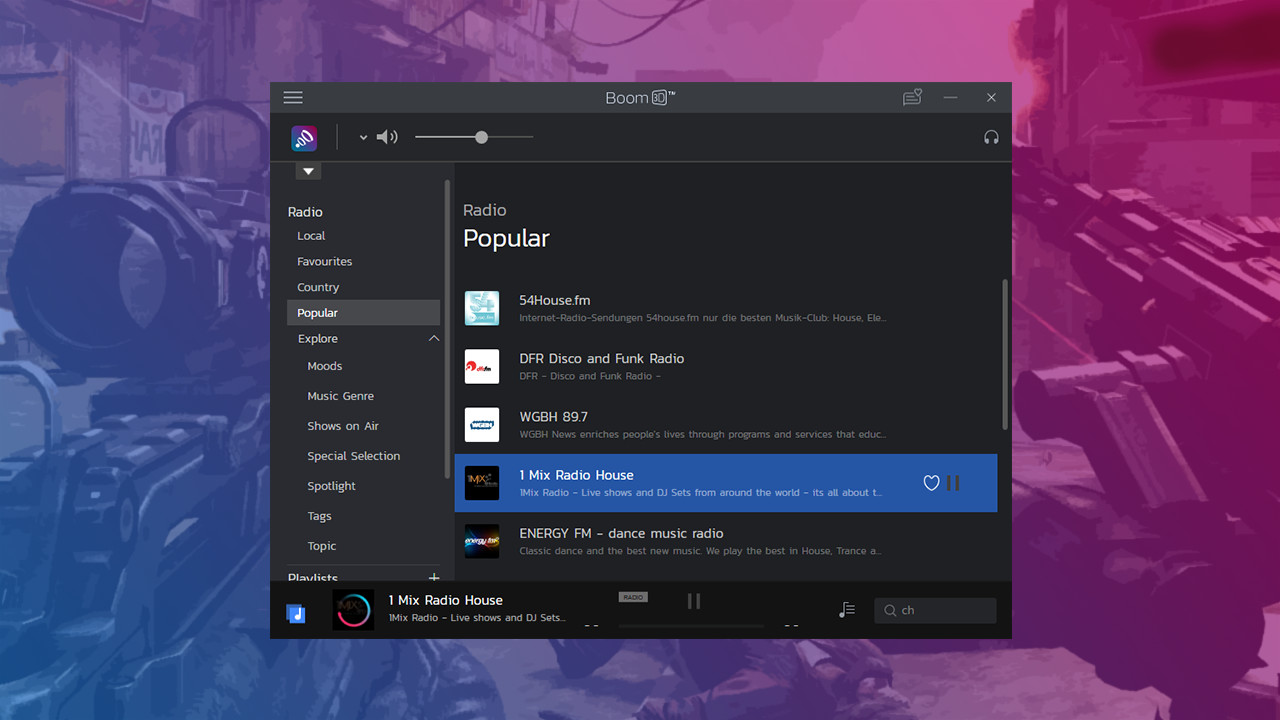
Task: Open the up-next queue icon in player bar
Action: click(846, 609)
